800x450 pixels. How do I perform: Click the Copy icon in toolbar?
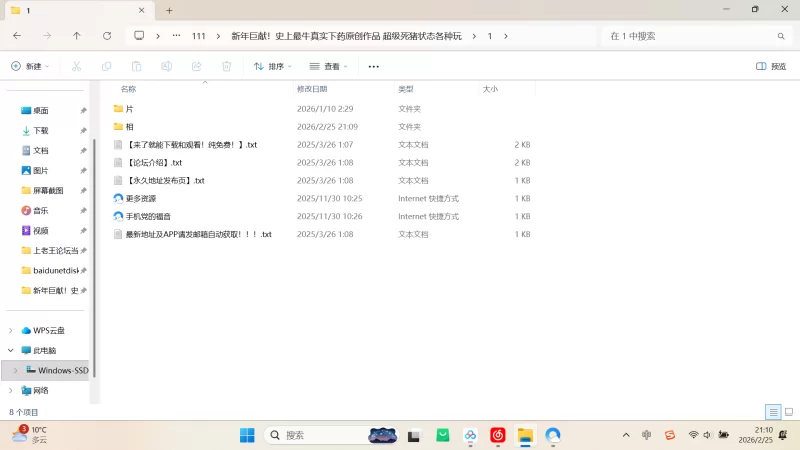(x=106, y=66)
